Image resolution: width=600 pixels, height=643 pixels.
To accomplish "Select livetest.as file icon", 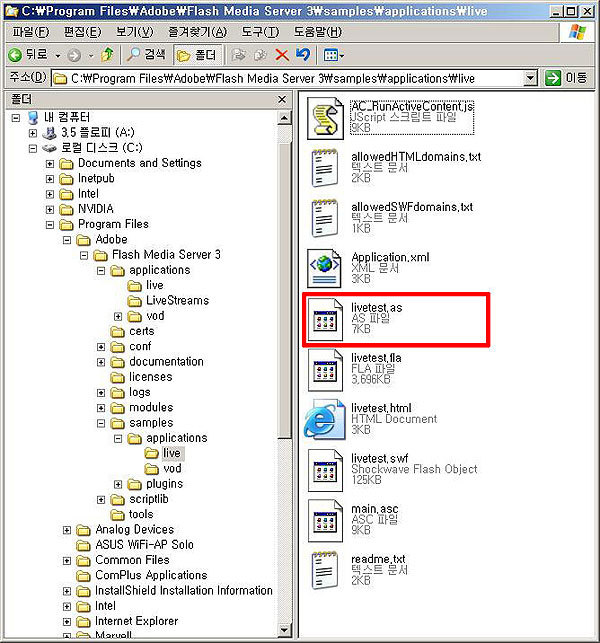I will click(325, 319).
